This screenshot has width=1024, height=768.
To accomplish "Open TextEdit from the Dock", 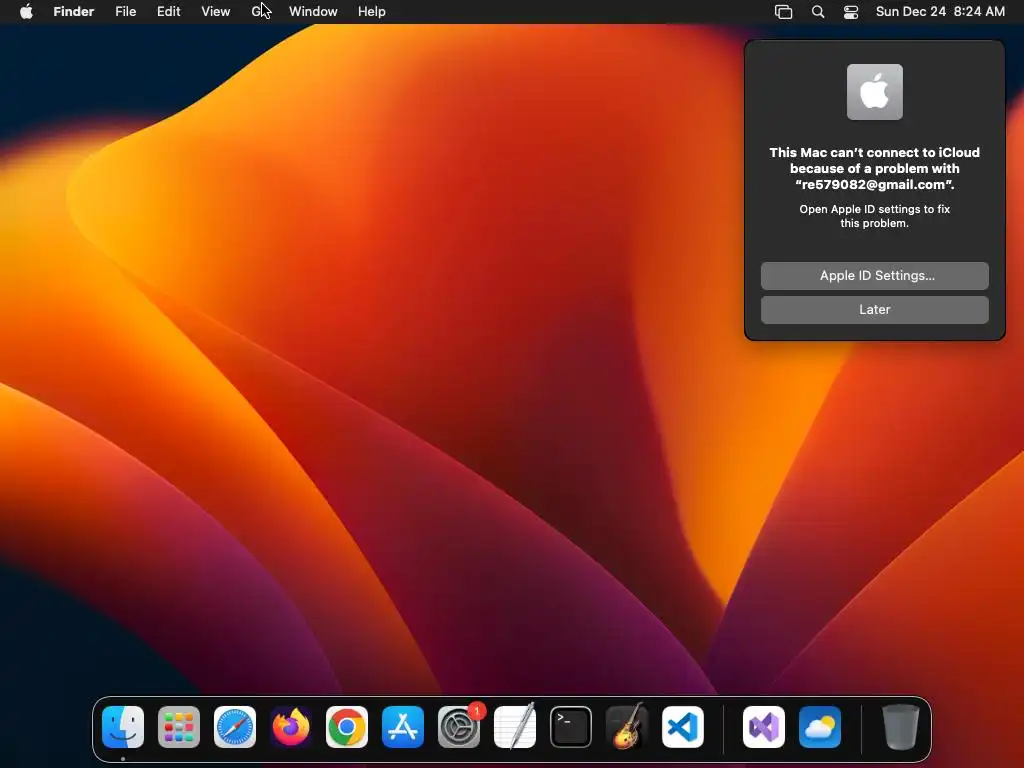I will pyautogui.click(x=515, y=726).
